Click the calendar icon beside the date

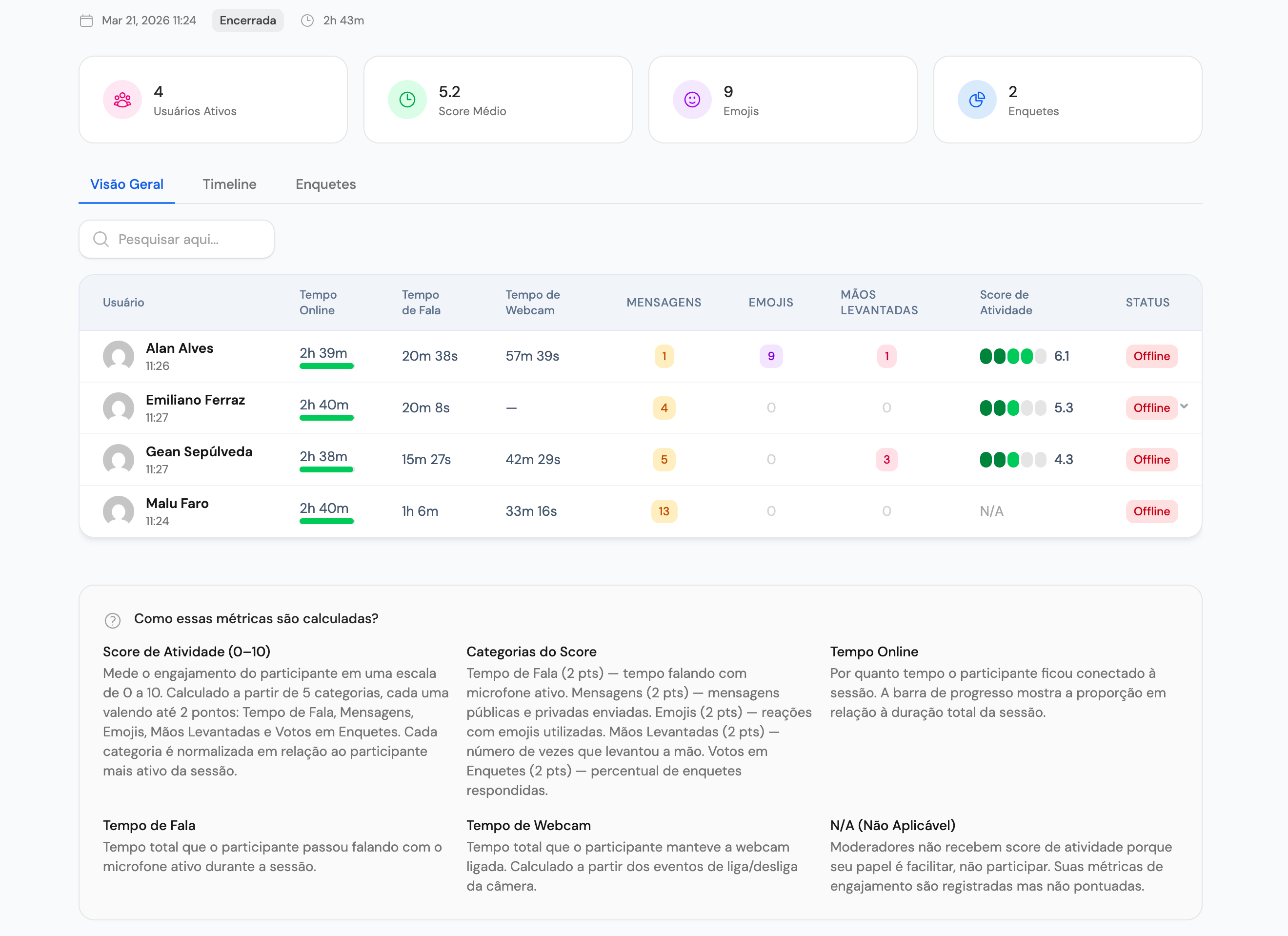(86, 21)
